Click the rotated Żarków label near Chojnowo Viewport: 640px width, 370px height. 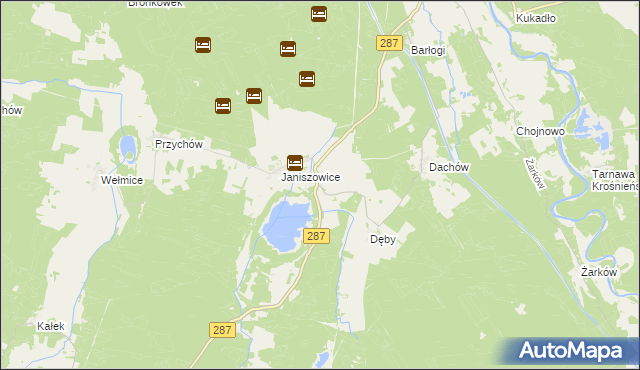(x=536, y=174)
